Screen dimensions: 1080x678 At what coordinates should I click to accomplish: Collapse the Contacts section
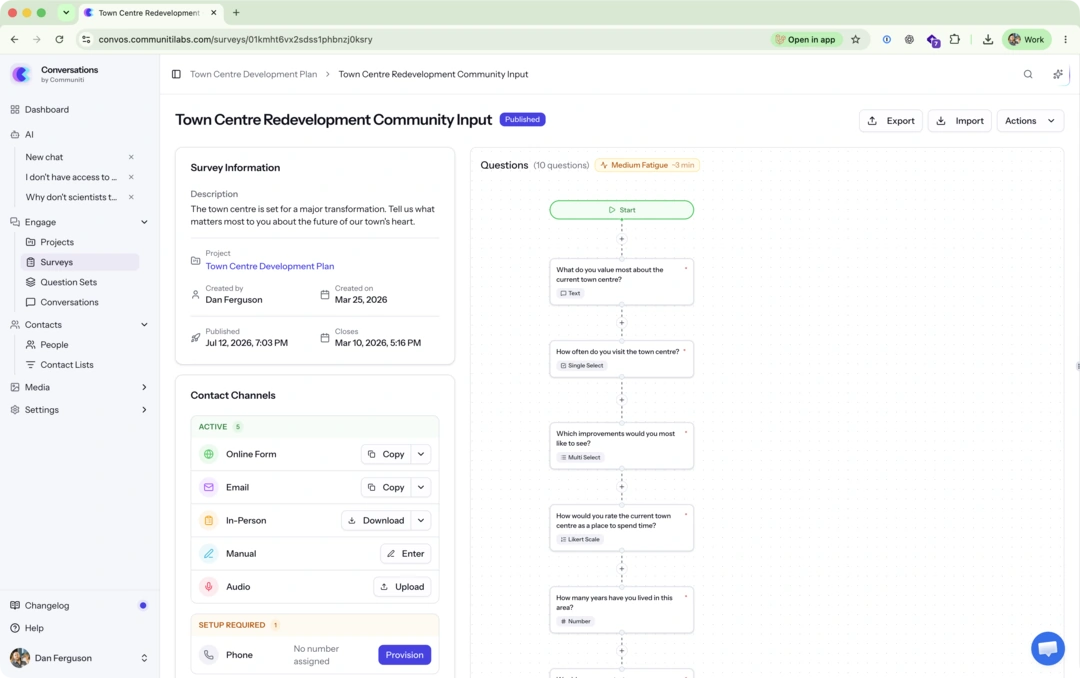144,325
